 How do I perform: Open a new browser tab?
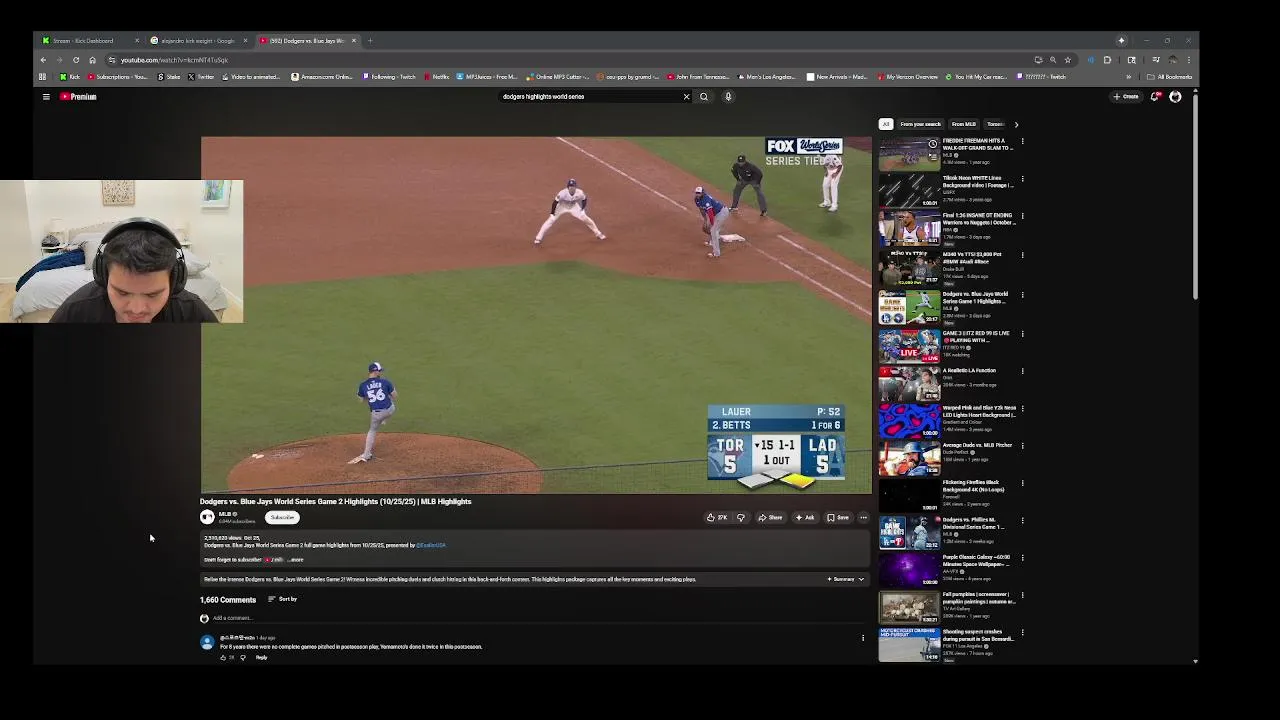click(x=370, y=41)
